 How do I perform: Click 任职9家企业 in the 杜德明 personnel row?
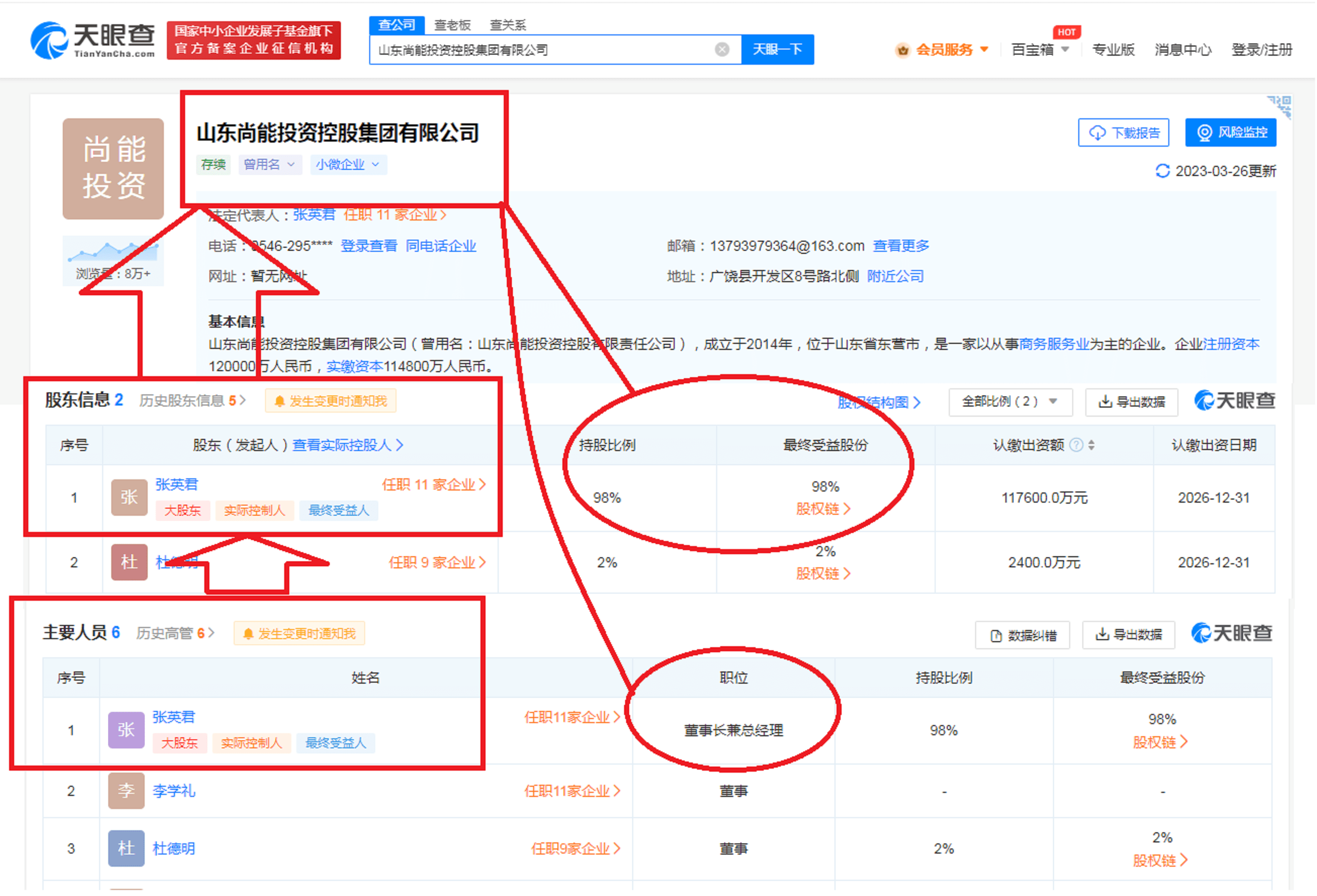point(577,849)
